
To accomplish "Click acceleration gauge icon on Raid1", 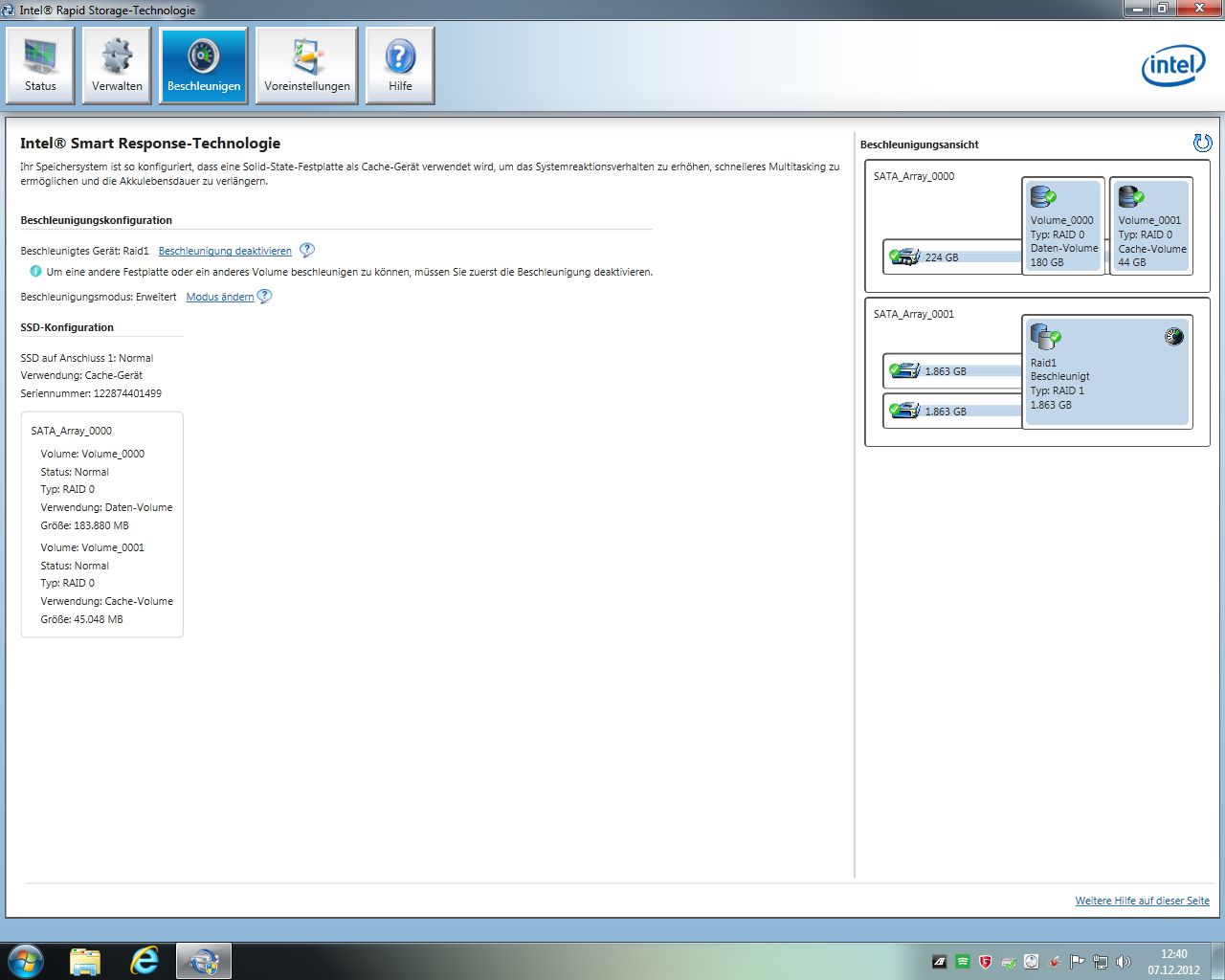I will (1174, 336).
